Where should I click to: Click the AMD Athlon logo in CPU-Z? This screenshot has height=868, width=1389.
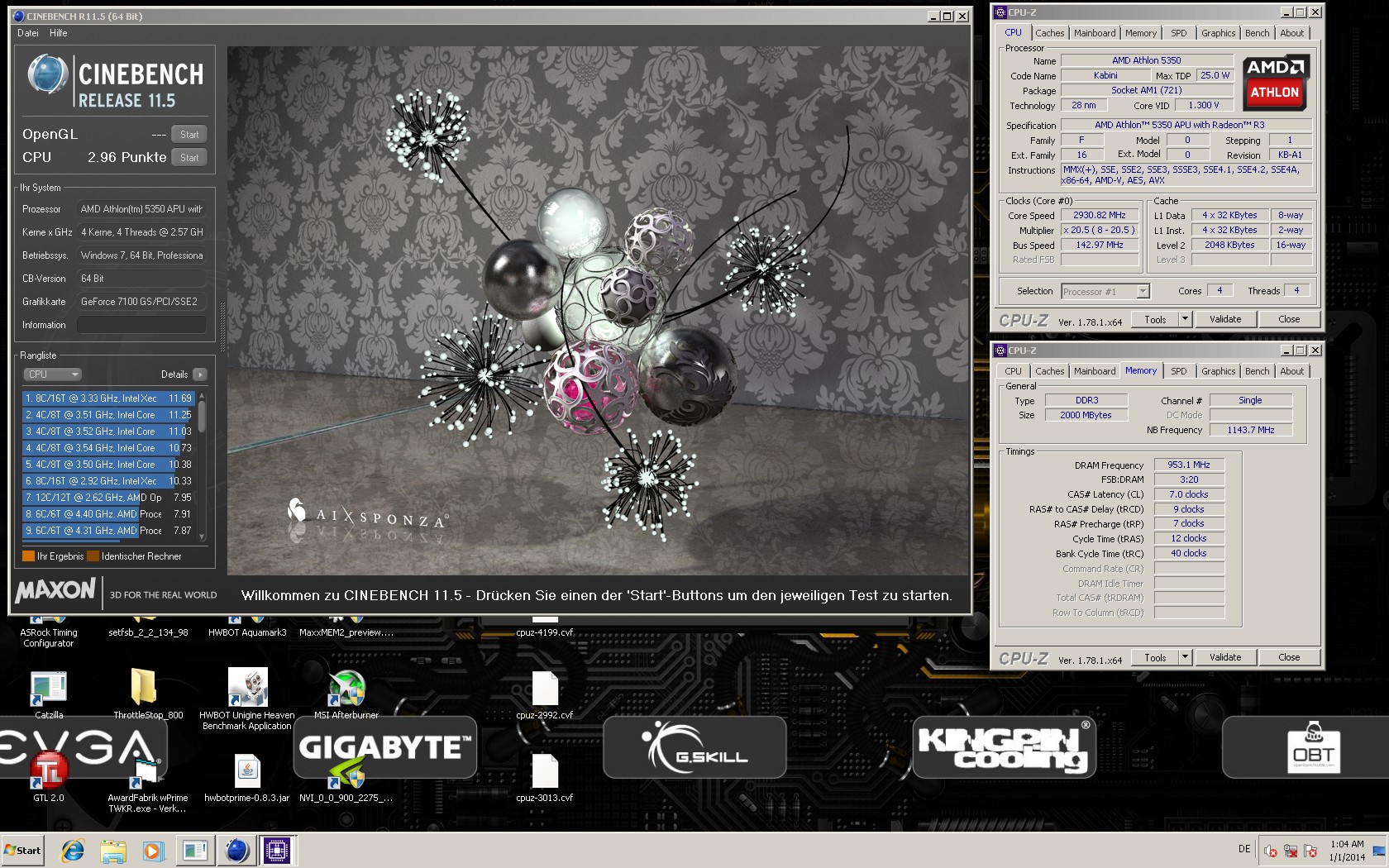1275,82
